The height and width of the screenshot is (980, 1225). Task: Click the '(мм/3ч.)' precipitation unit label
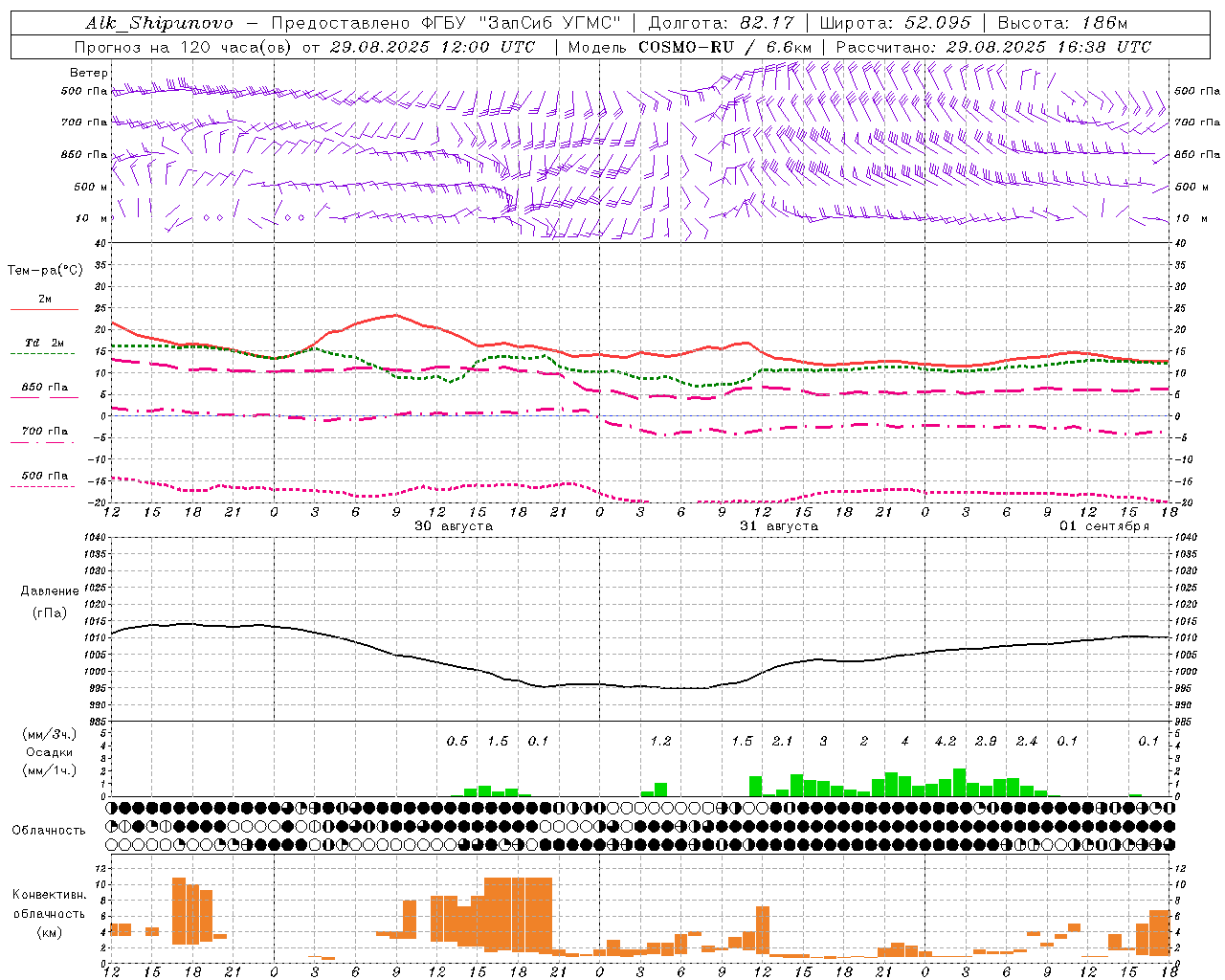tap(49, 734)
